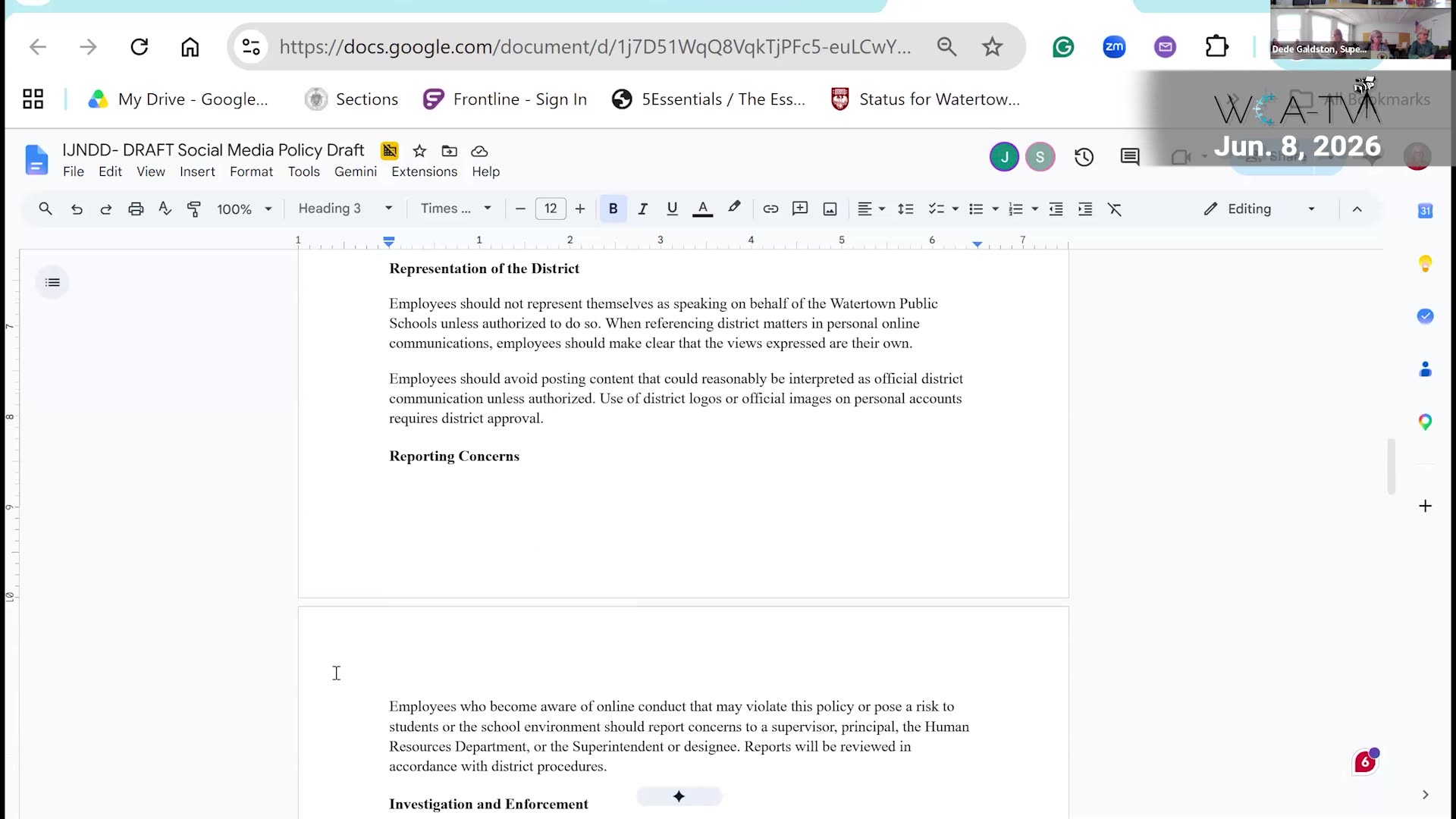Image resolution: width=1456 pixels, height=819 pixels.
Task: Open the document outline panel
Action: click(x=52, y=282)
